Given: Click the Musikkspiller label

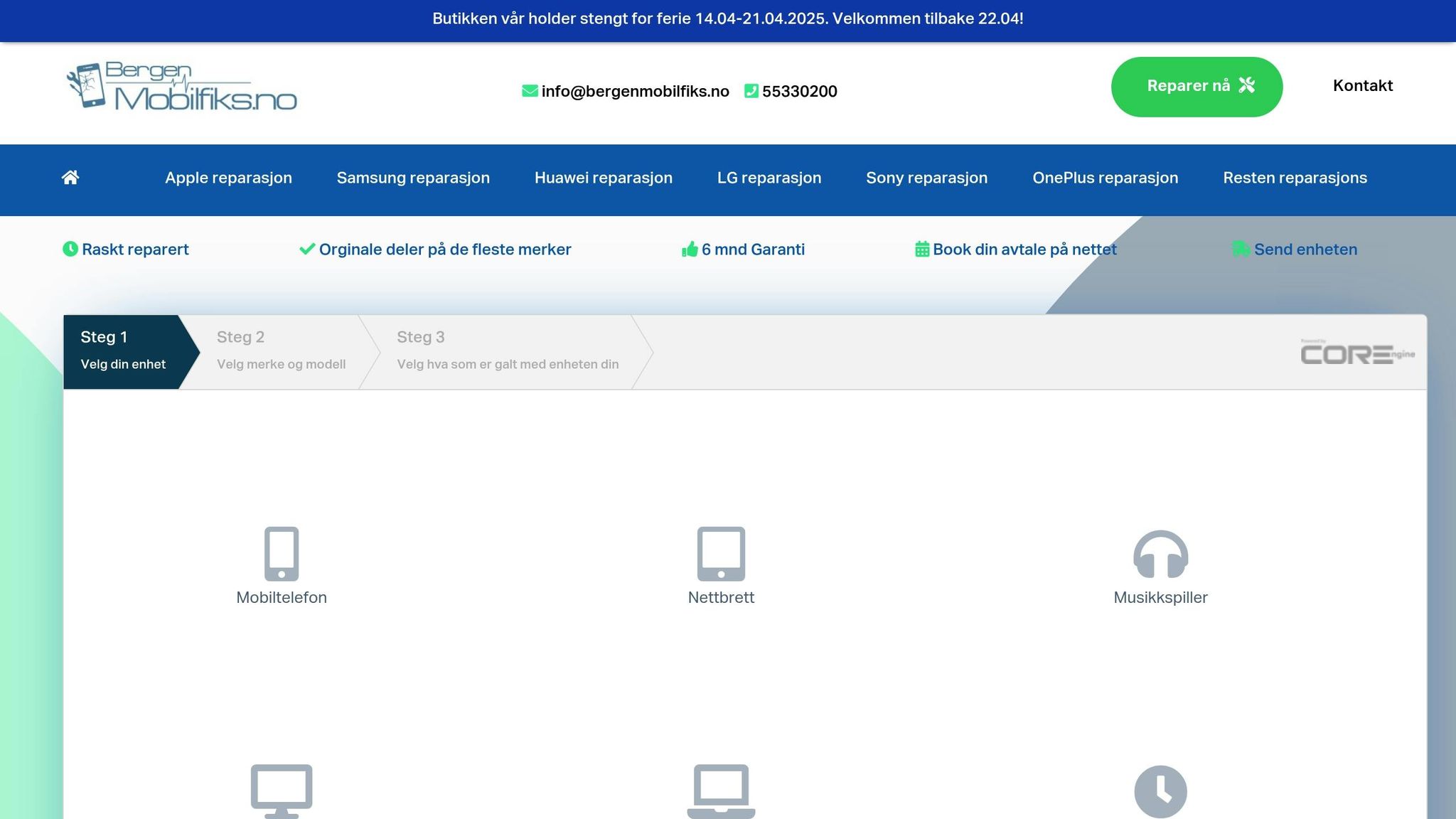Looking at the screenshot, I should [1160, 597].
